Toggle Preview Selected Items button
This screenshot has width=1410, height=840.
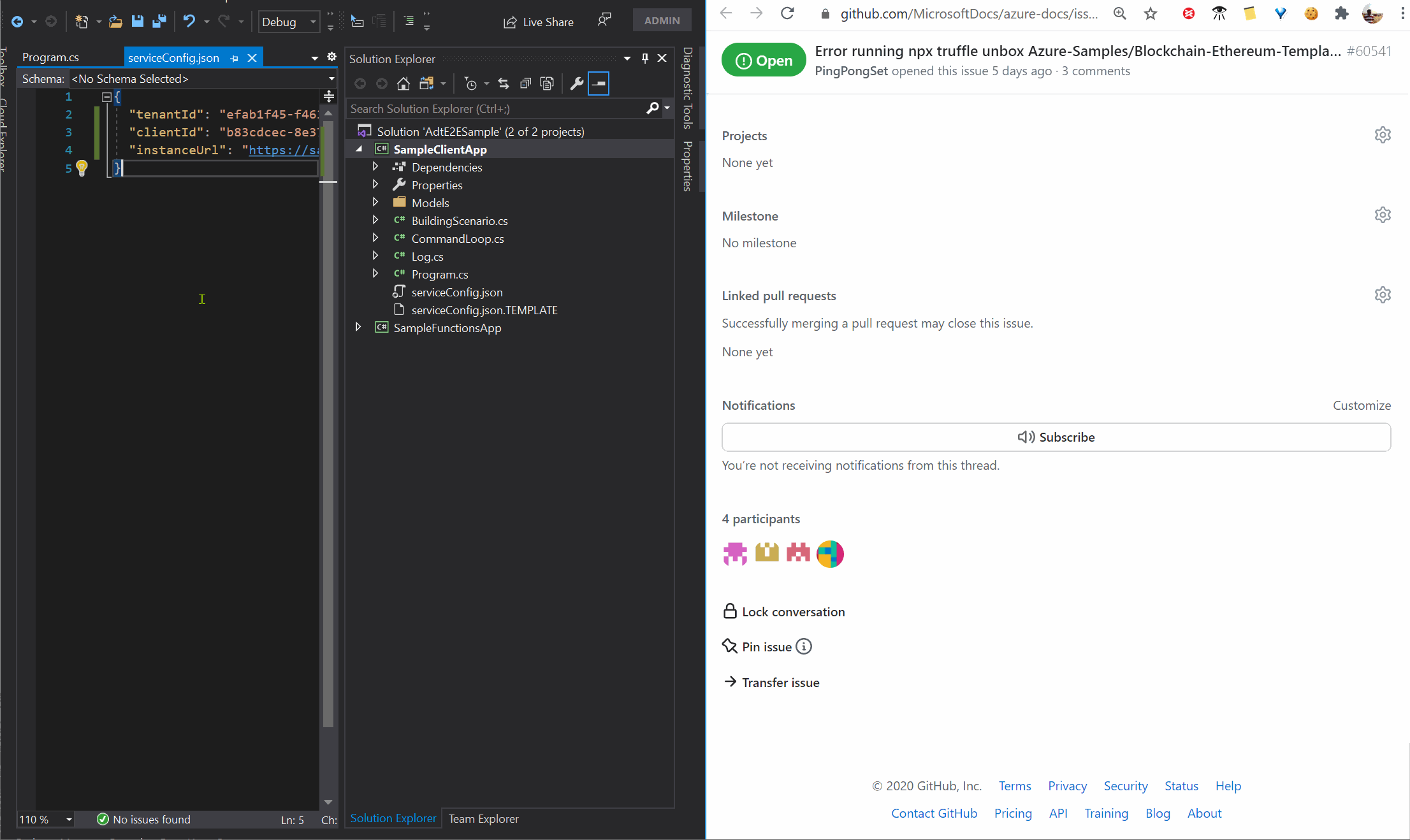pos(599,83)
